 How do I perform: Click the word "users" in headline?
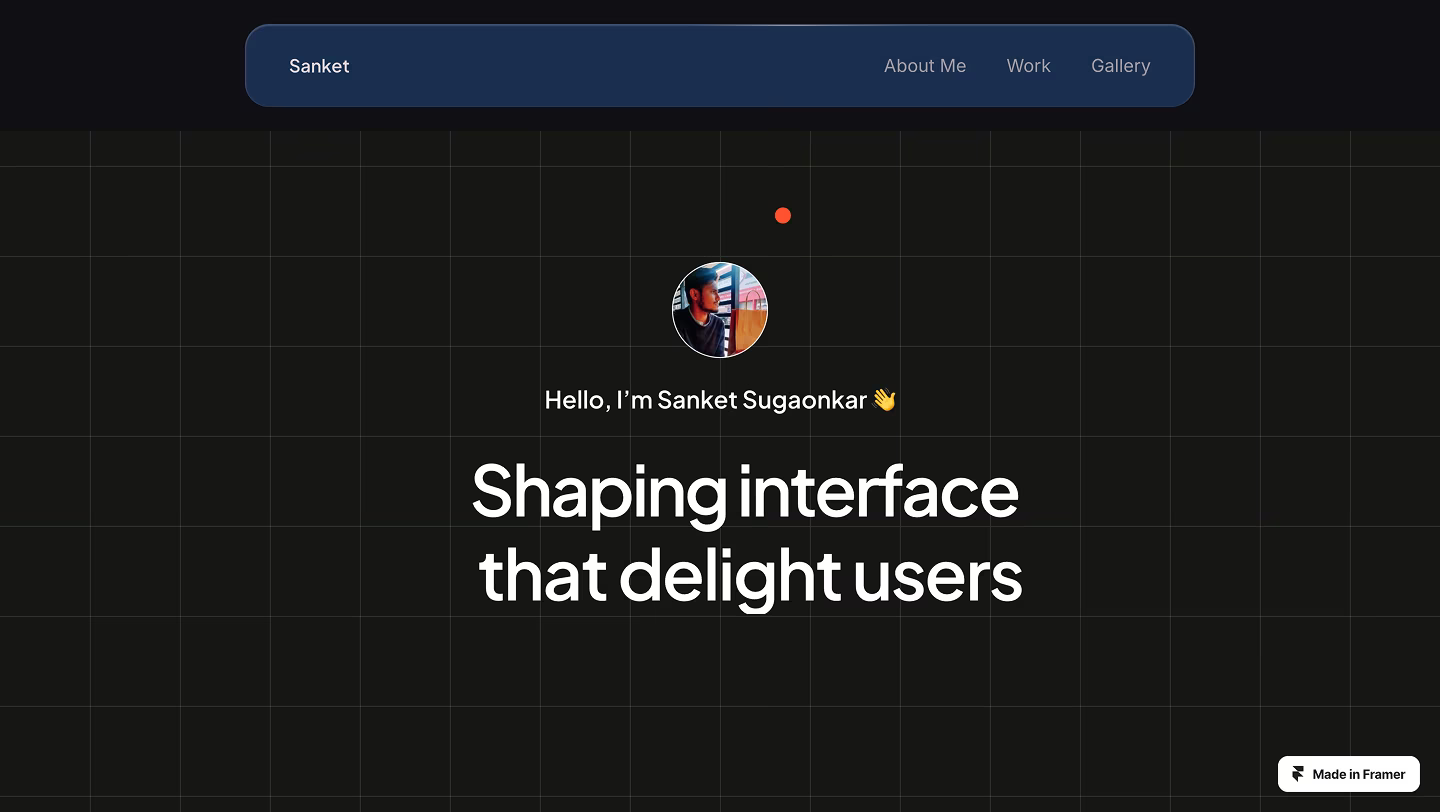(x=937, y=576)
